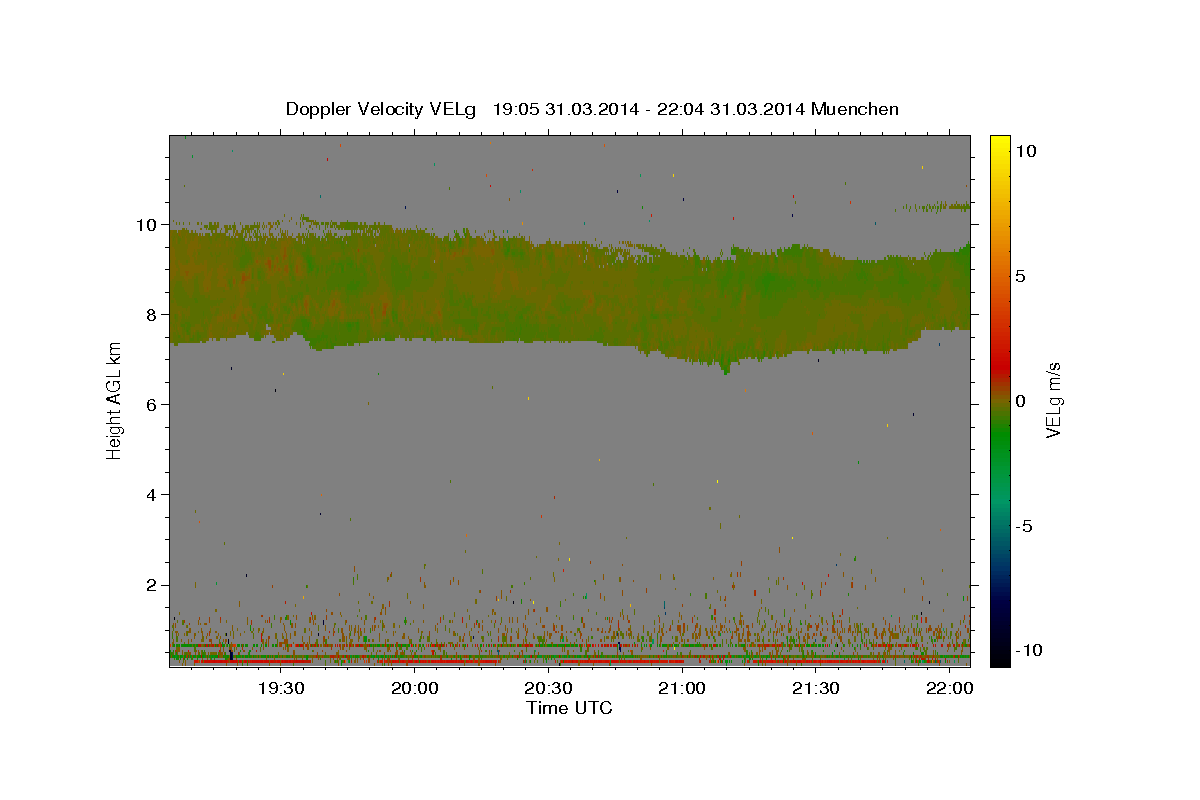Click the height tick label 2
Screen dimensions: 1200x800
coord(153,585)
